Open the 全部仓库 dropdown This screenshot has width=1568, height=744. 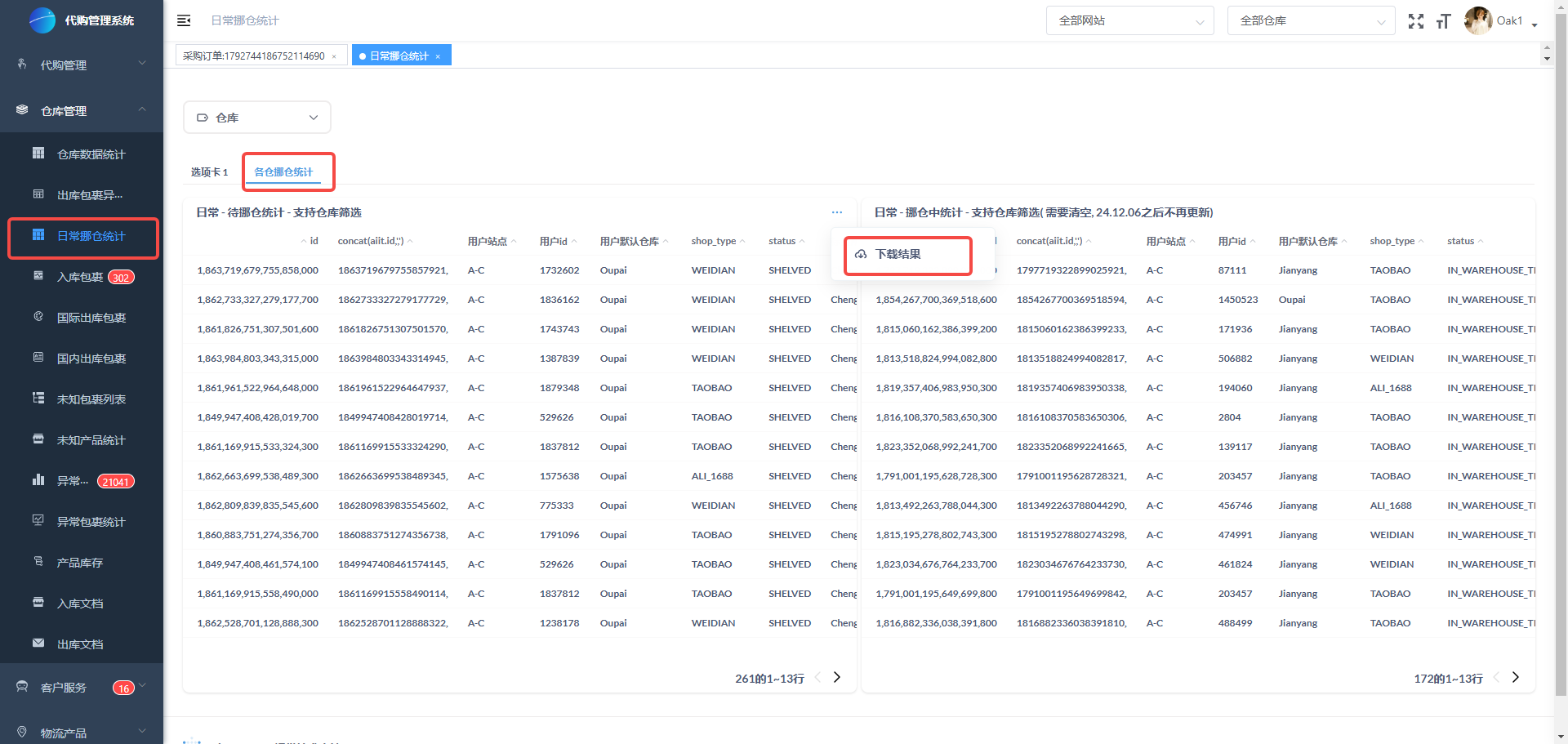point(1311,21)
